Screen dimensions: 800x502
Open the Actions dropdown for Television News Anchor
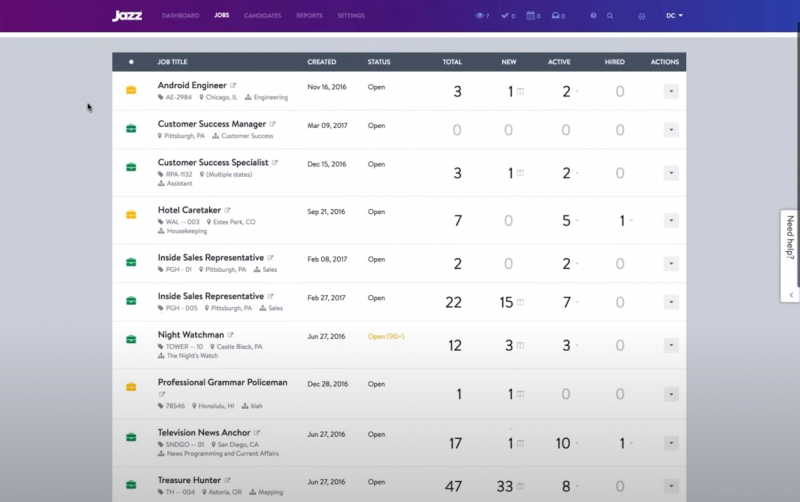671,443
